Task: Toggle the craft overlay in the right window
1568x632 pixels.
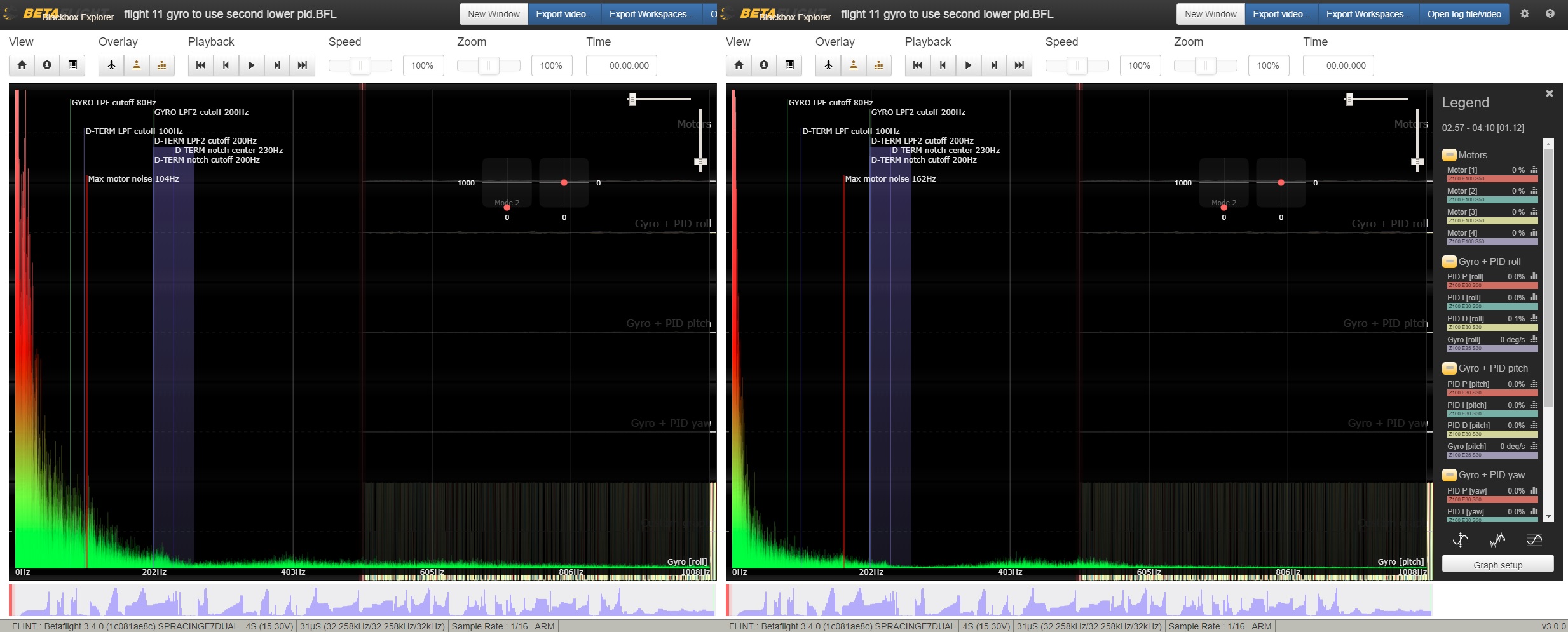Action: (828, 65)
